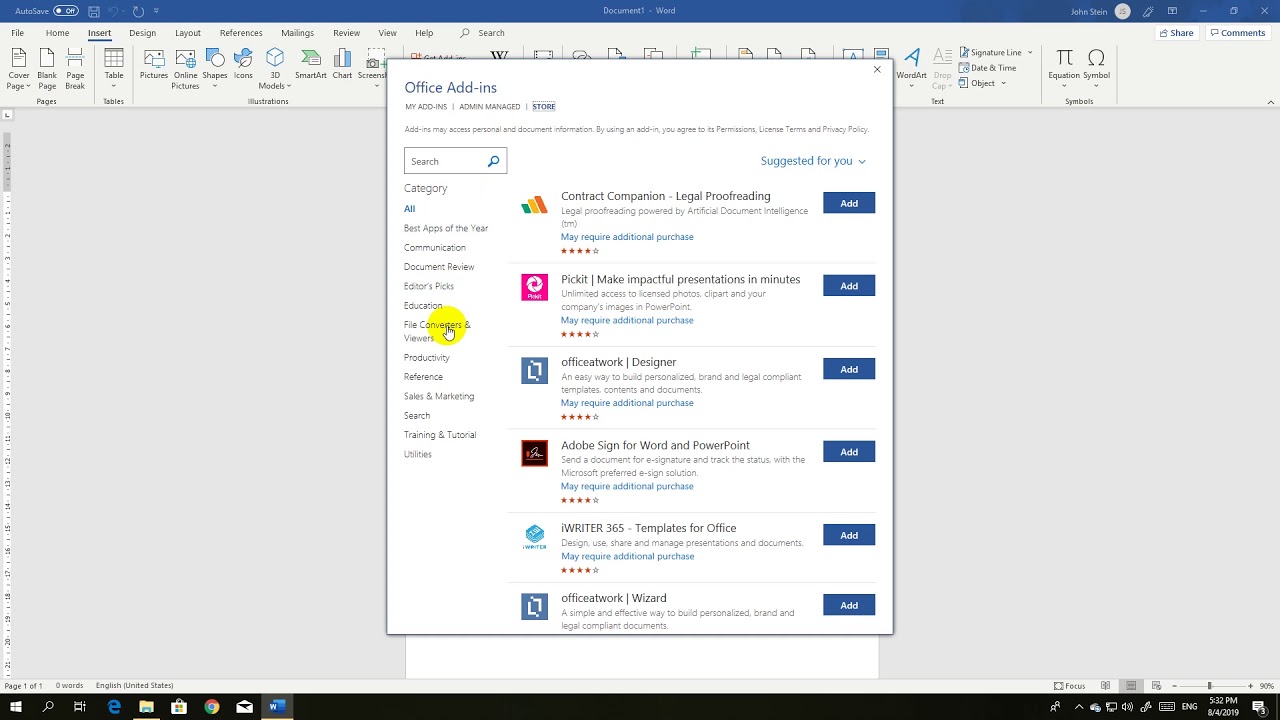This screenshot has height=720, width=1280.
Task: Insert a Page Break
Action: (x=75, y=69)
